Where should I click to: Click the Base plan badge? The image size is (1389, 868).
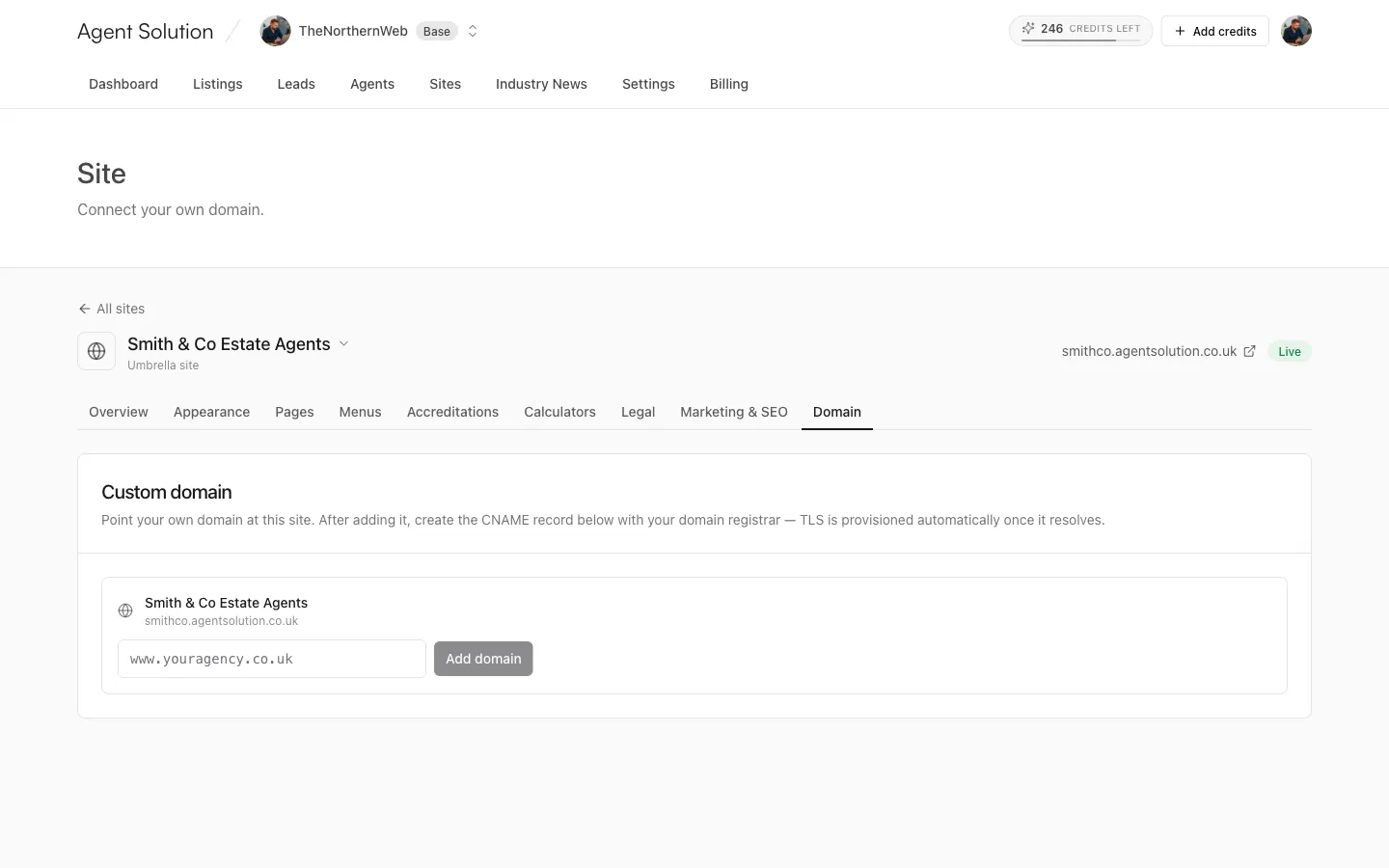(x=436, y=31)
